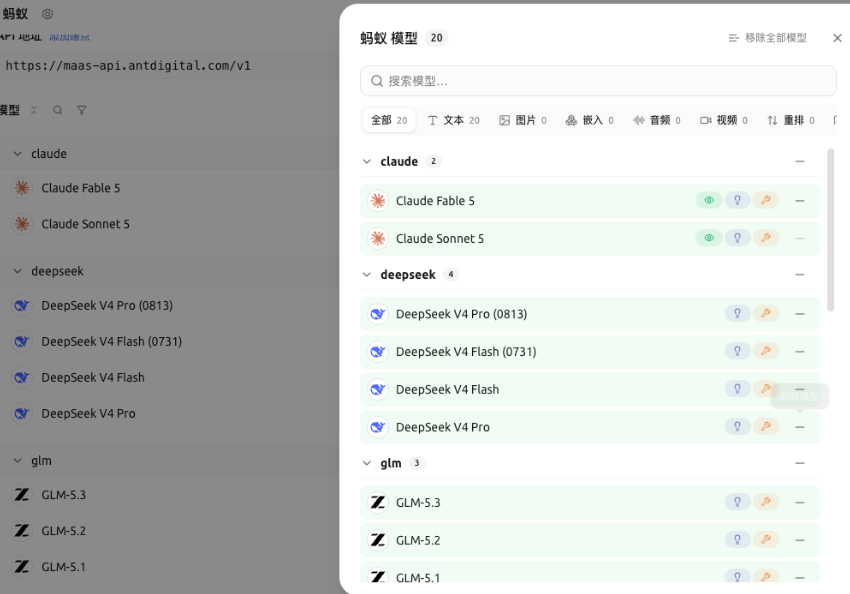This screenshot has height=594, width=850.
Task: Click the reasoning bulb badge on Claude Fable 5
Action: tap(737, 201)
